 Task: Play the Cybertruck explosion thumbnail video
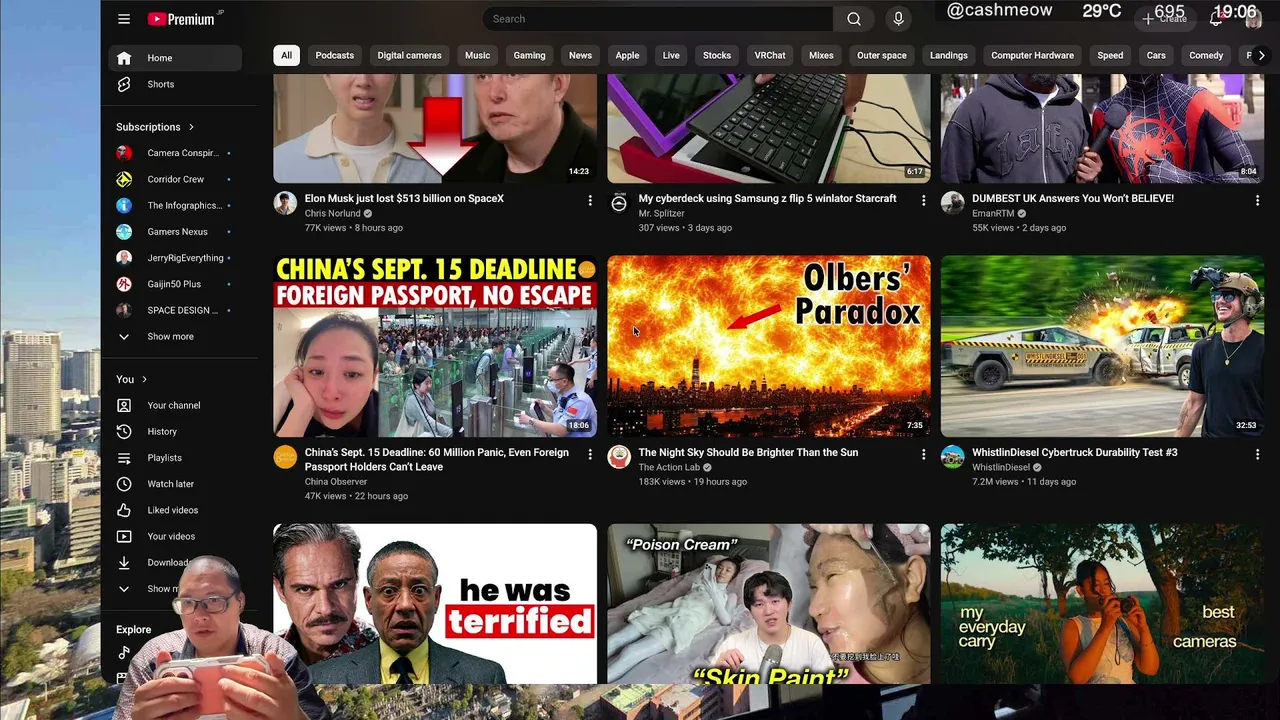coord(1102,346)
